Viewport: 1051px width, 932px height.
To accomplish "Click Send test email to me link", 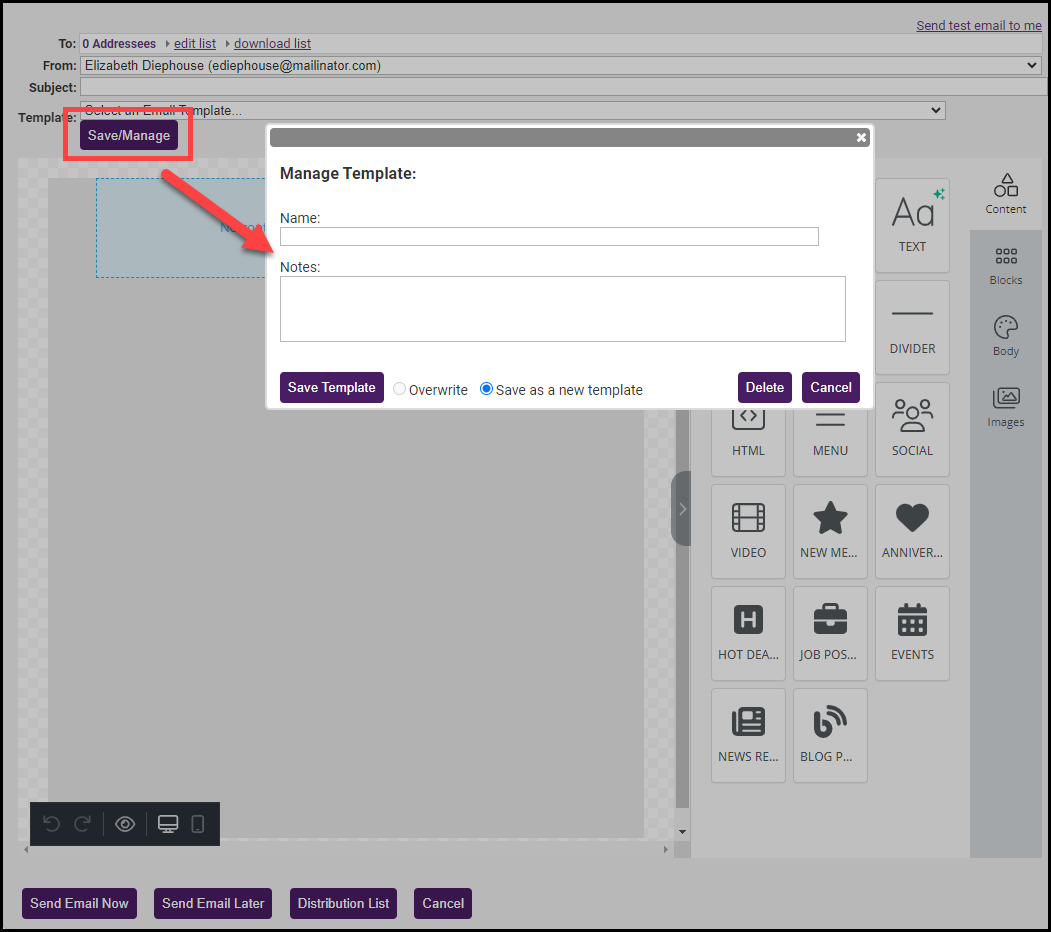I will 978,25.
